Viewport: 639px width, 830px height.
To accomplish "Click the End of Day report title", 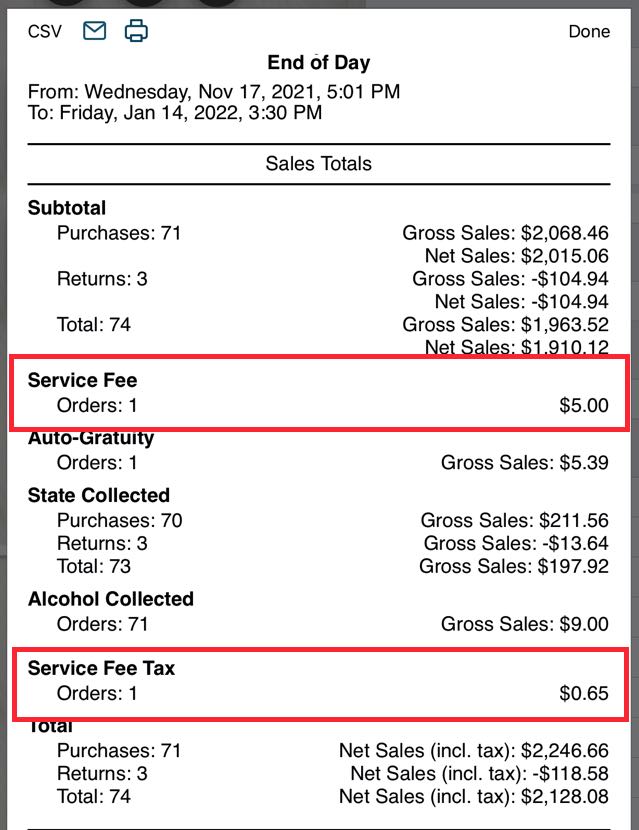I will point(319,62).
